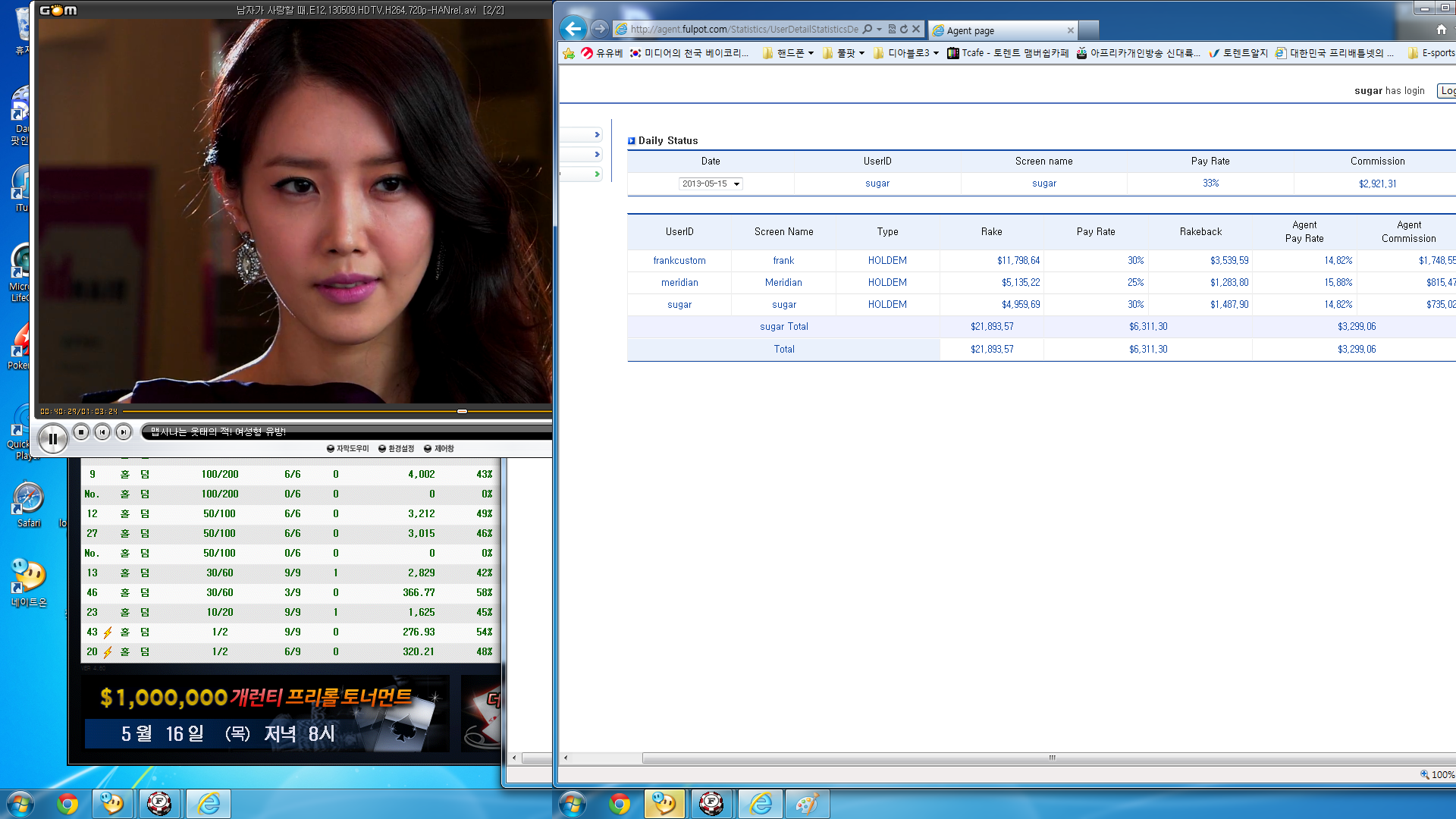
Task: Skip to next file in GOM player
Action: (x=124, y=432)
